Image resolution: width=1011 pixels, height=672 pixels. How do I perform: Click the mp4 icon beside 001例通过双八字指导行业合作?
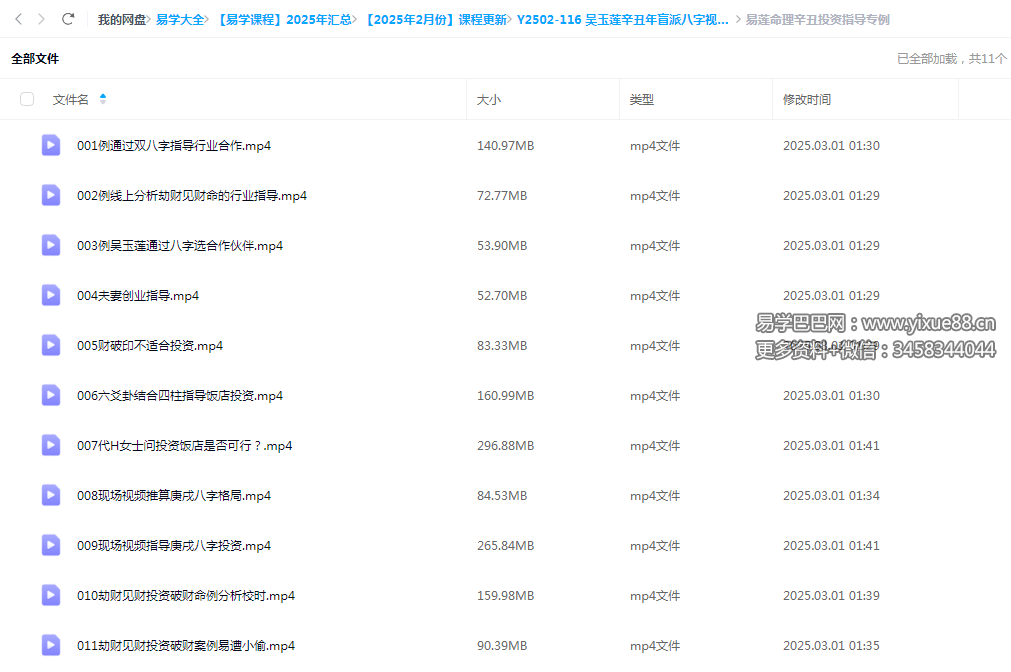coord(50,144)
